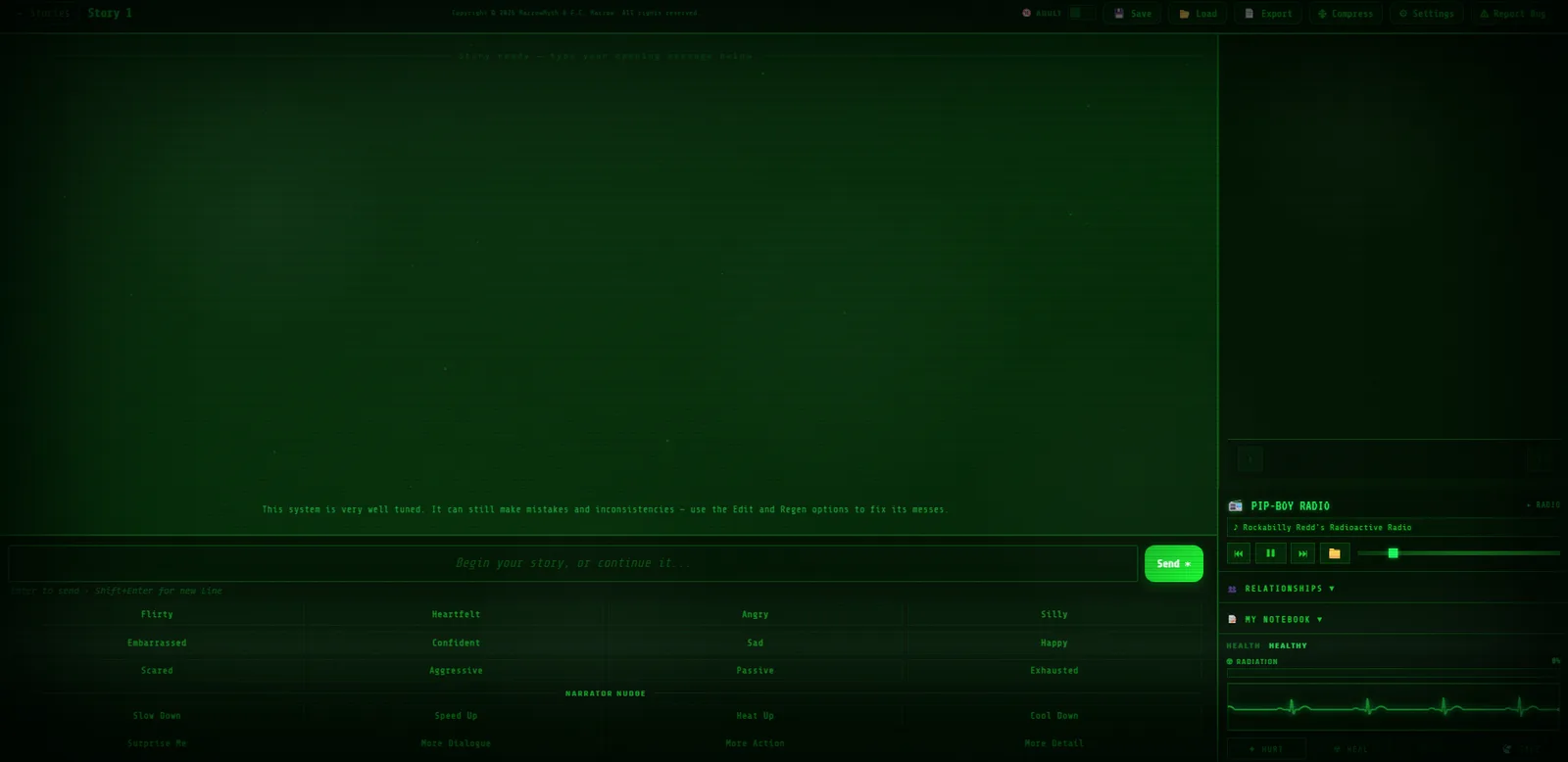Choose the Aggressive mood
The width and height of the screenshot is (1568, 762).
click(x=456, y=670)
